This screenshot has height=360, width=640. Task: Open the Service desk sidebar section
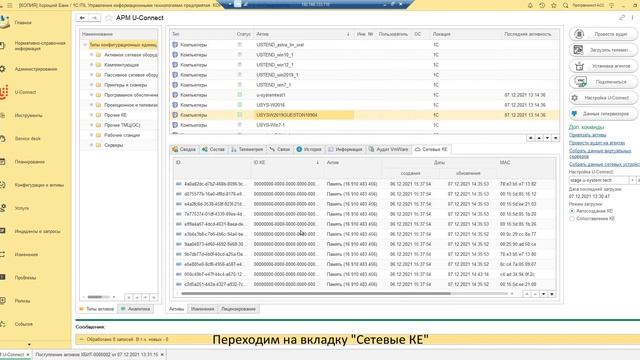point(27,139)
